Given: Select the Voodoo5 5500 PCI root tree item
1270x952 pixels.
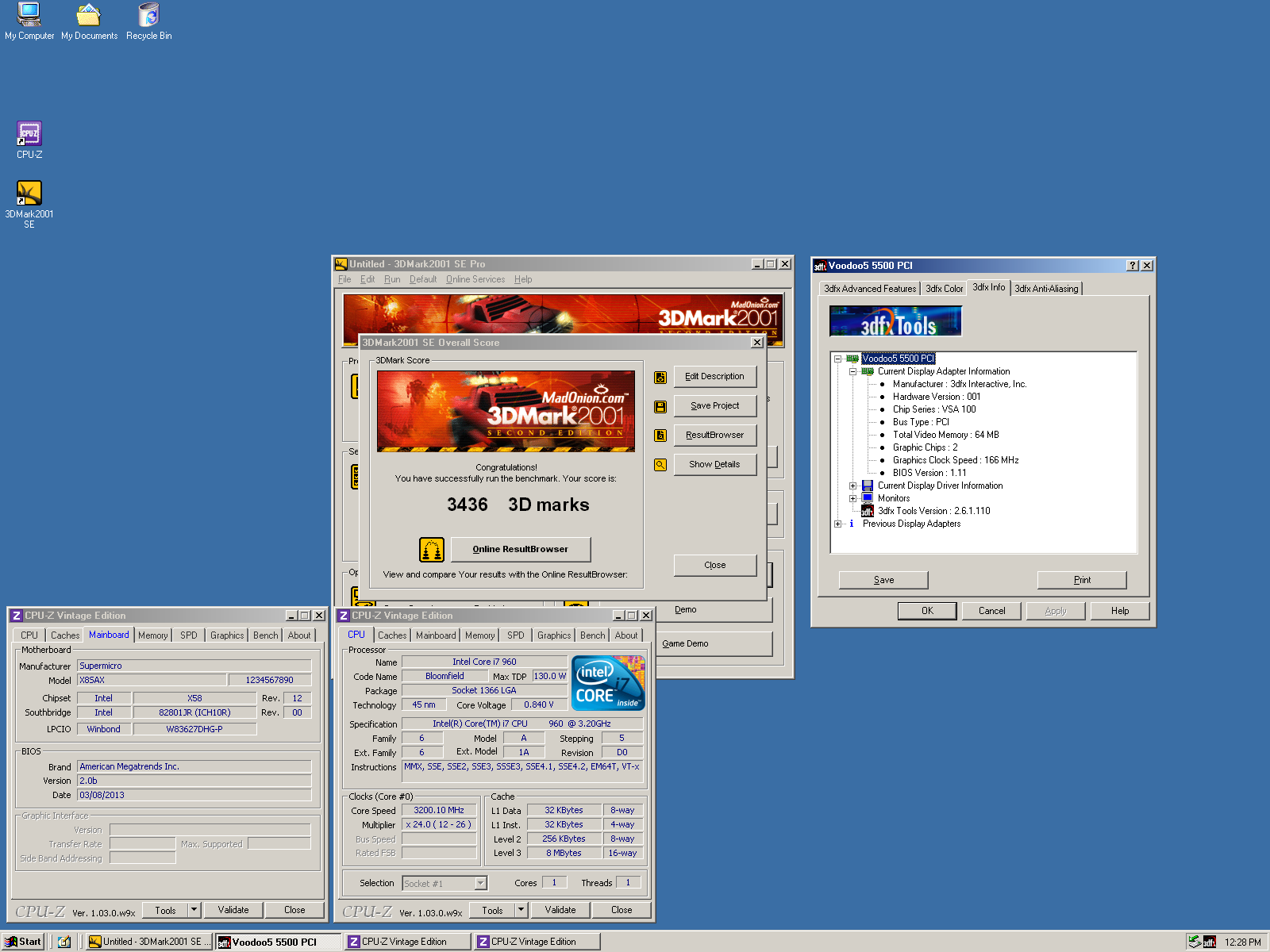Looking at the screenshot, I should point(898,359).
